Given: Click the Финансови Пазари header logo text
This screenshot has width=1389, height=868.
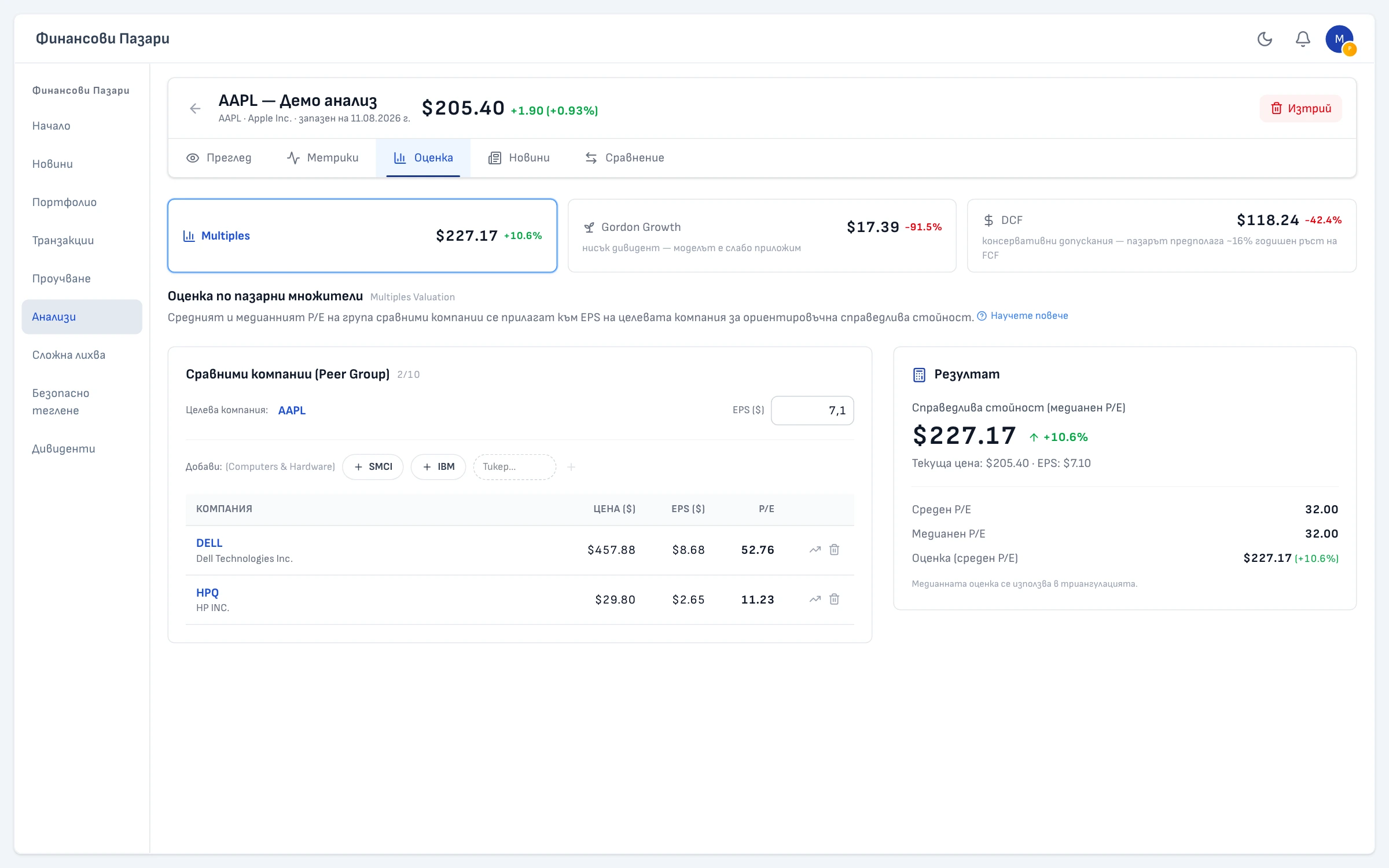Looking at the screenshot, I should 102,39.
